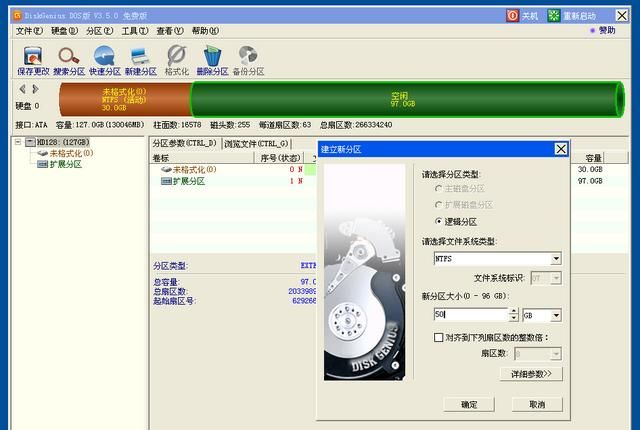Go to previous disk with left arrow

(x=22, y=89)
